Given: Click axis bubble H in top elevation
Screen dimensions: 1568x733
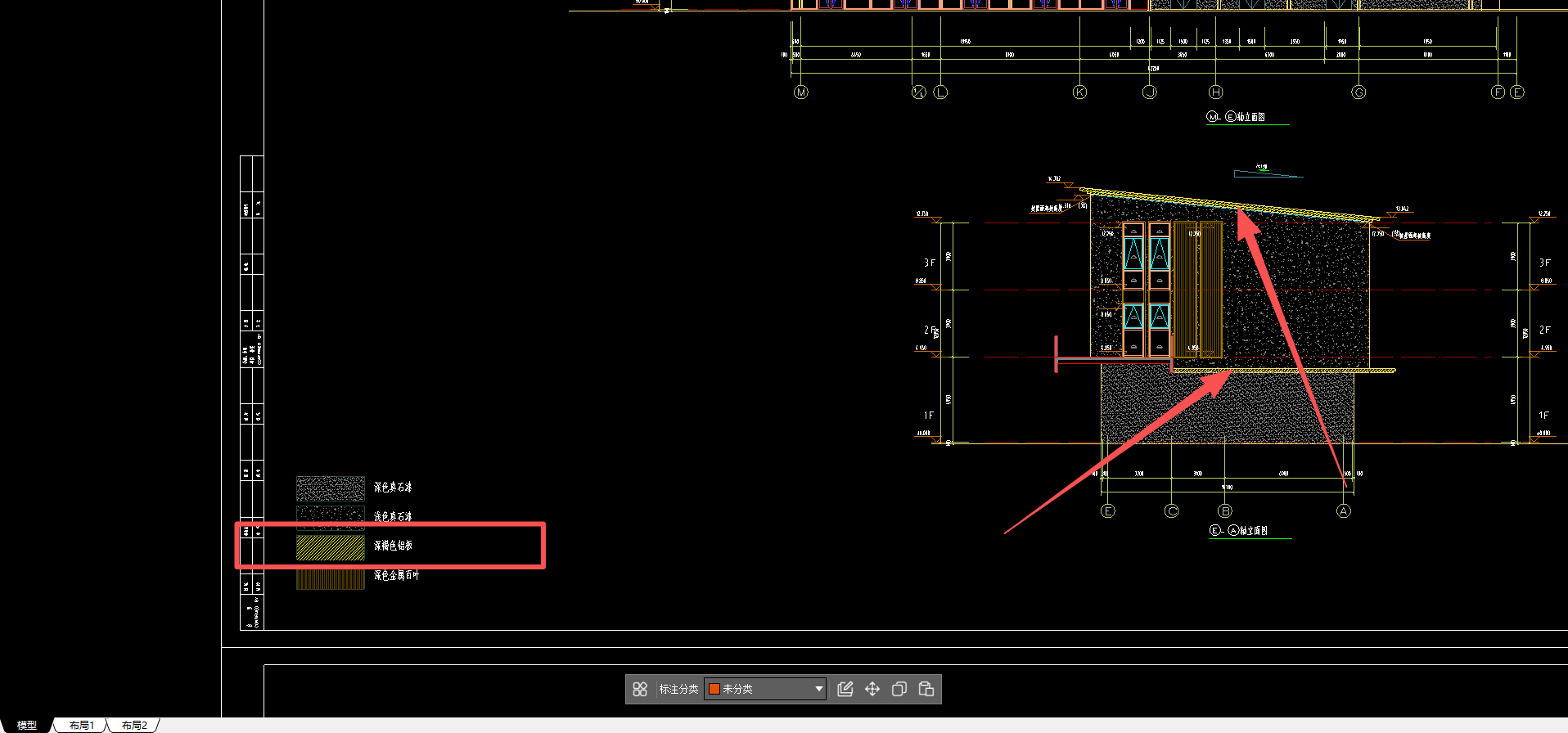Looking at the screenshot, I should (1216, 92).
